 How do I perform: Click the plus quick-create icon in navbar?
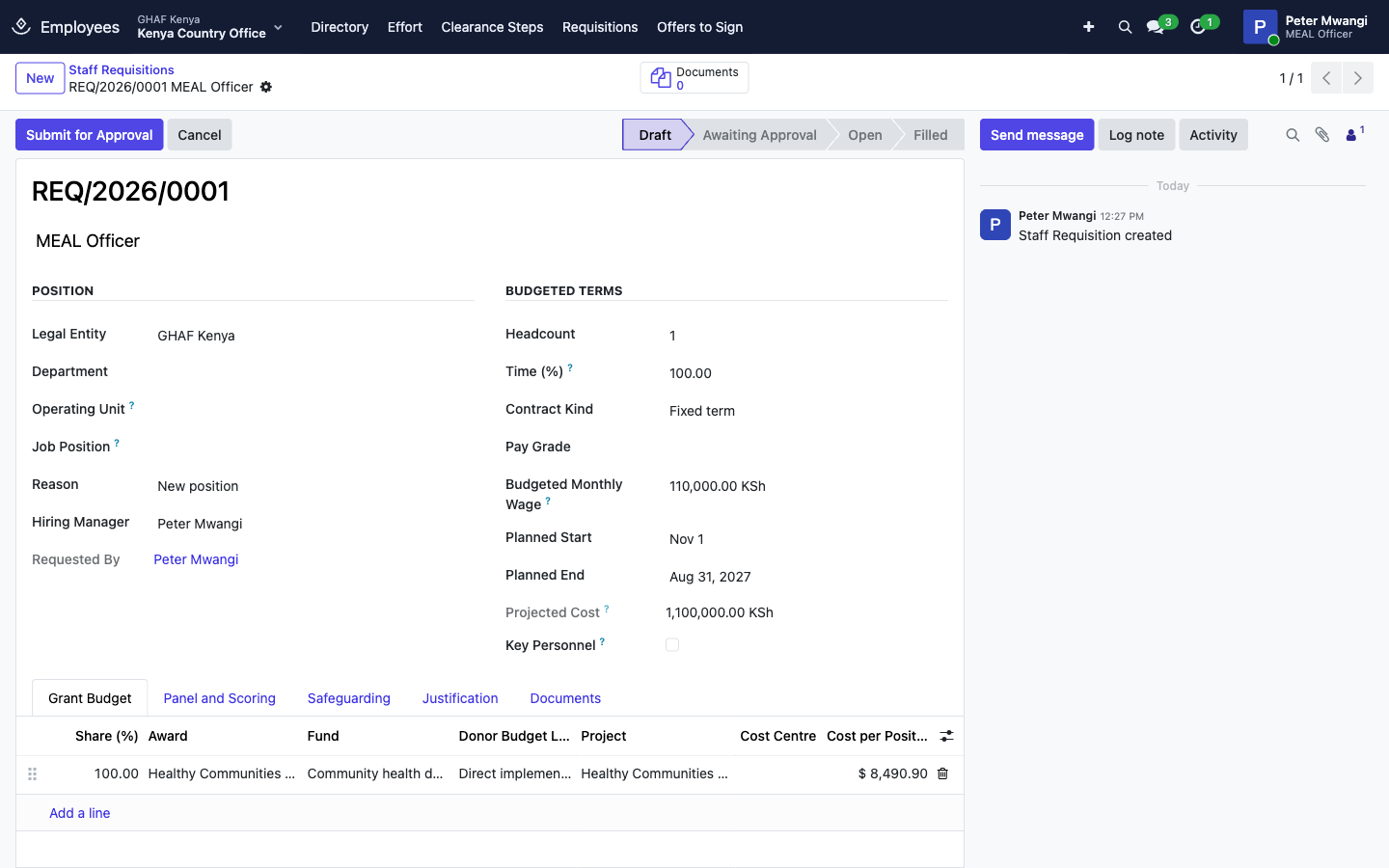(1088, 27)
